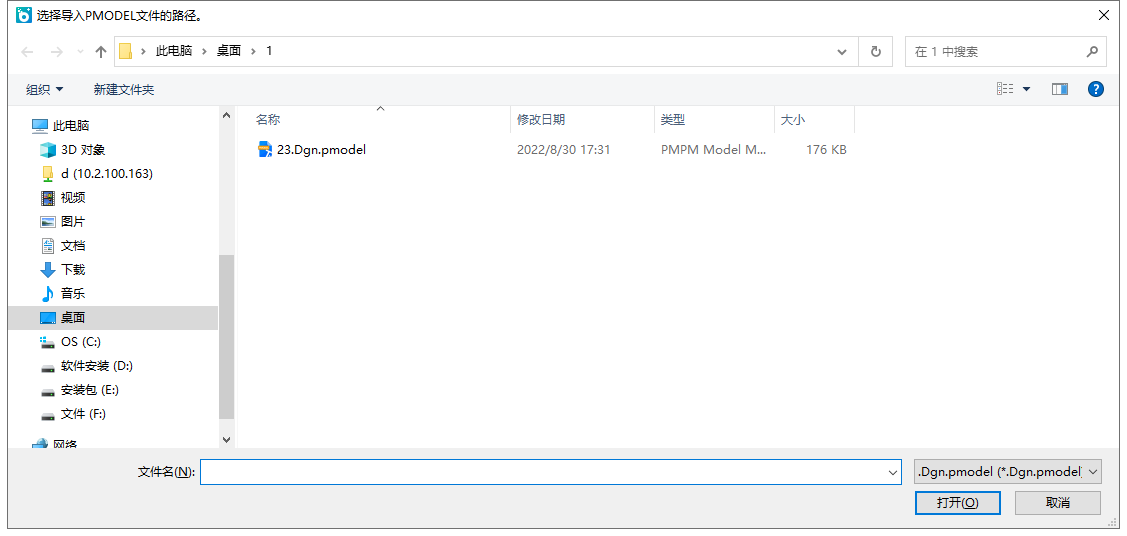Open the .Dgn.pmodel file type filter
Screen dimensions: 1127x536
coord(1007,472)
